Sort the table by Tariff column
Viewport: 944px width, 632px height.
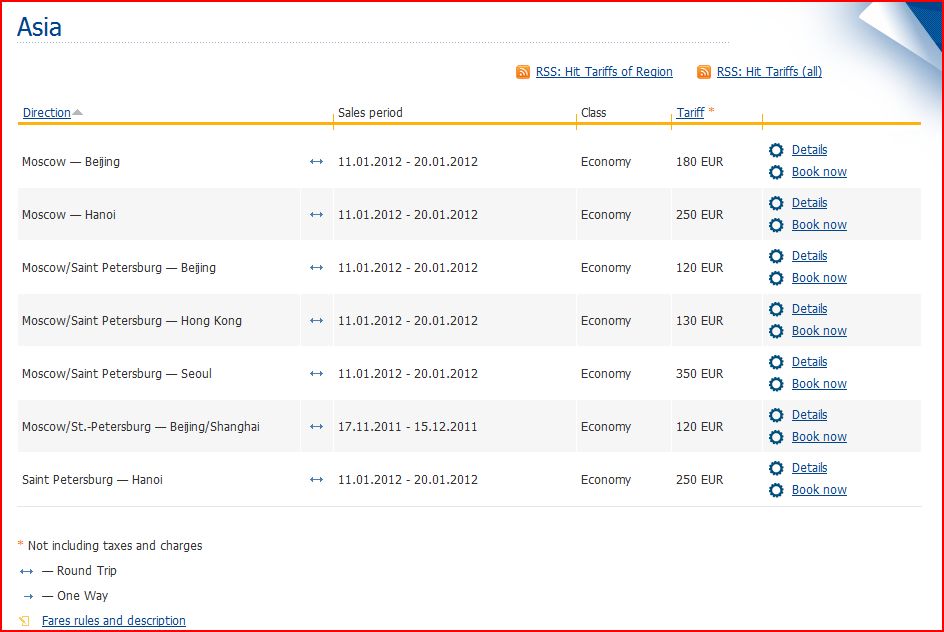pos(690,113)
